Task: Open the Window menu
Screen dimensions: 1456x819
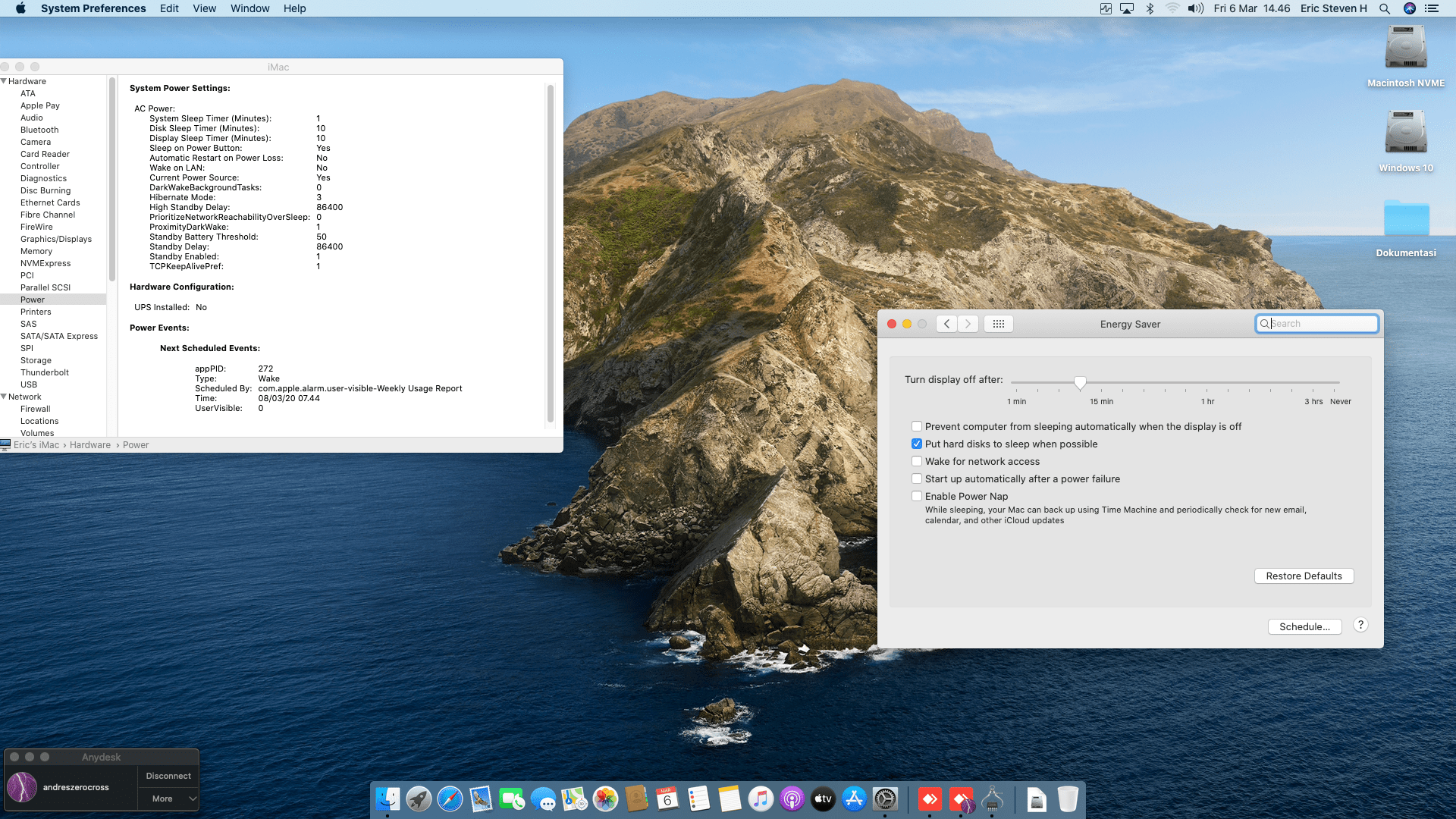Action: click(249, 8)
